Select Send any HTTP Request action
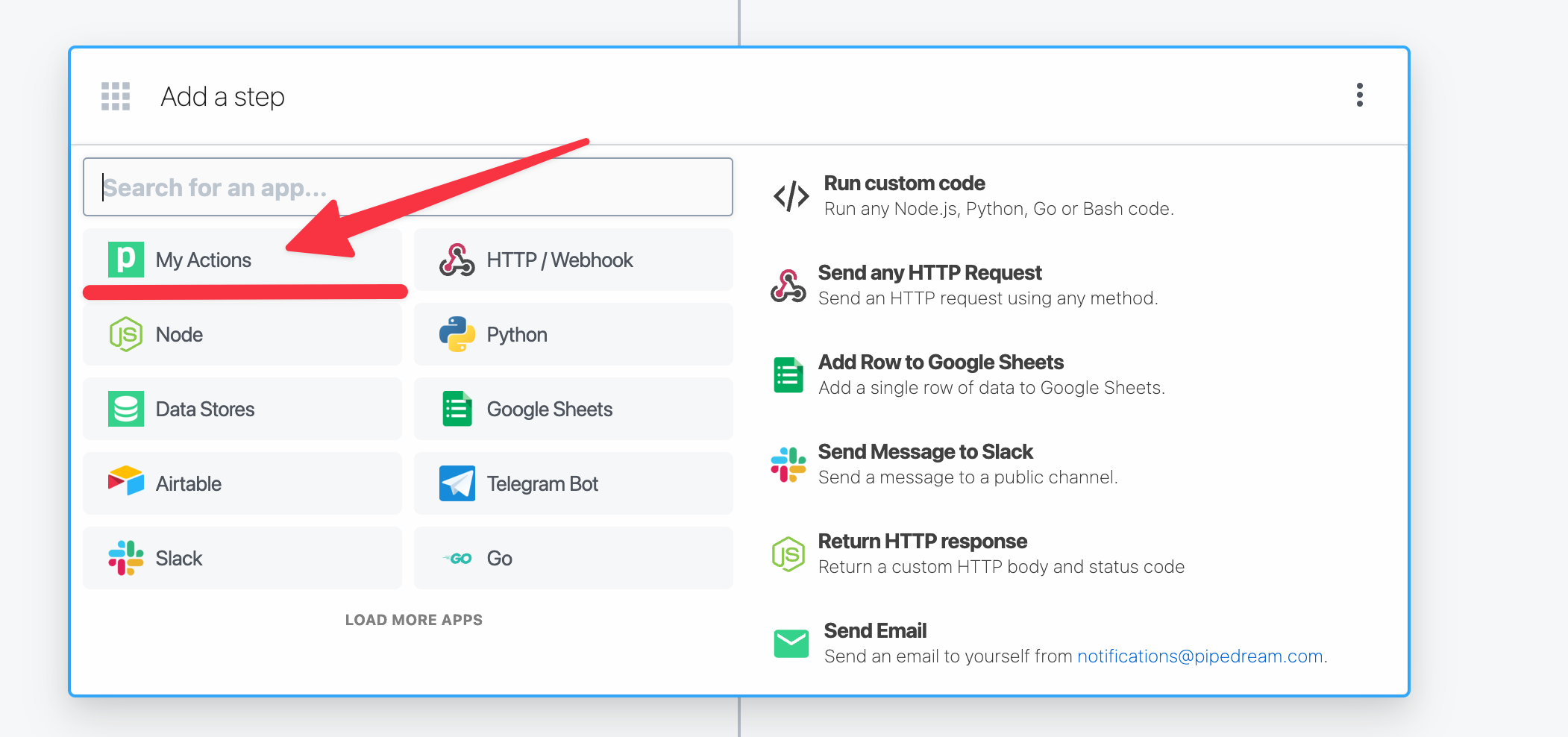1568x737 pixels. coord(929,273)
